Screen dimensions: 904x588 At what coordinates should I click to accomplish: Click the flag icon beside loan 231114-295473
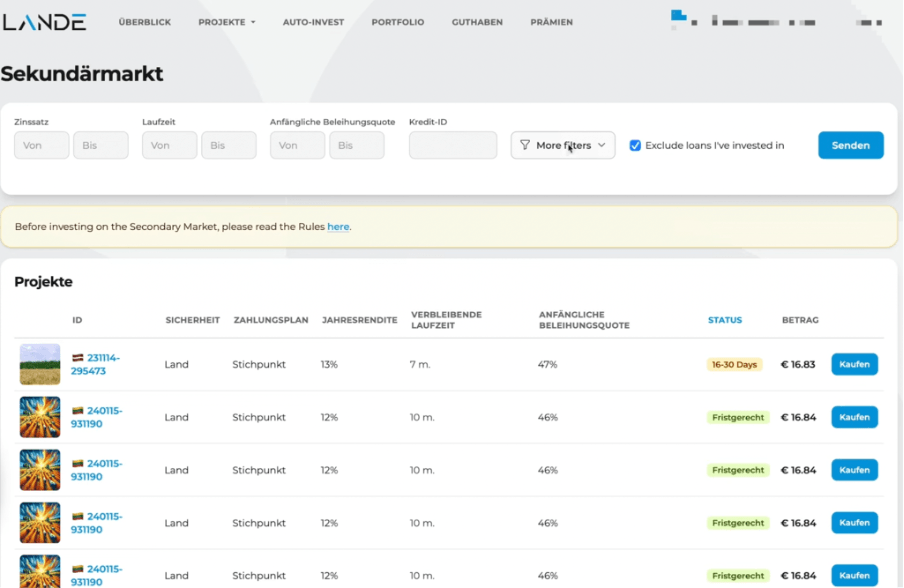pyautogui.click(x=77, y=358)
